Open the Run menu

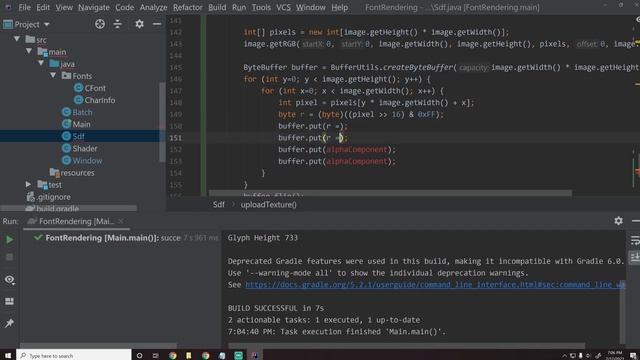pos(239,7)
